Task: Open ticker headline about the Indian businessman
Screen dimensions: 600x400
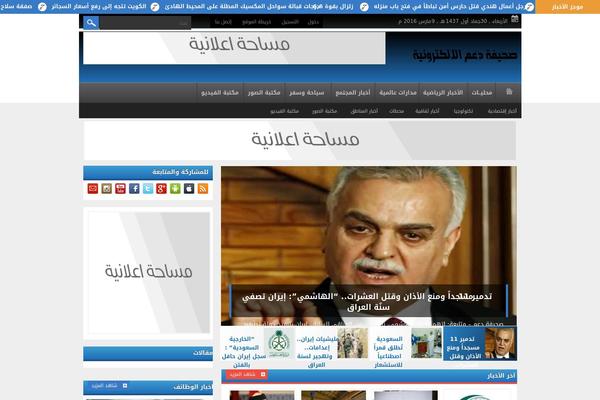Action: tap(449, 7)
